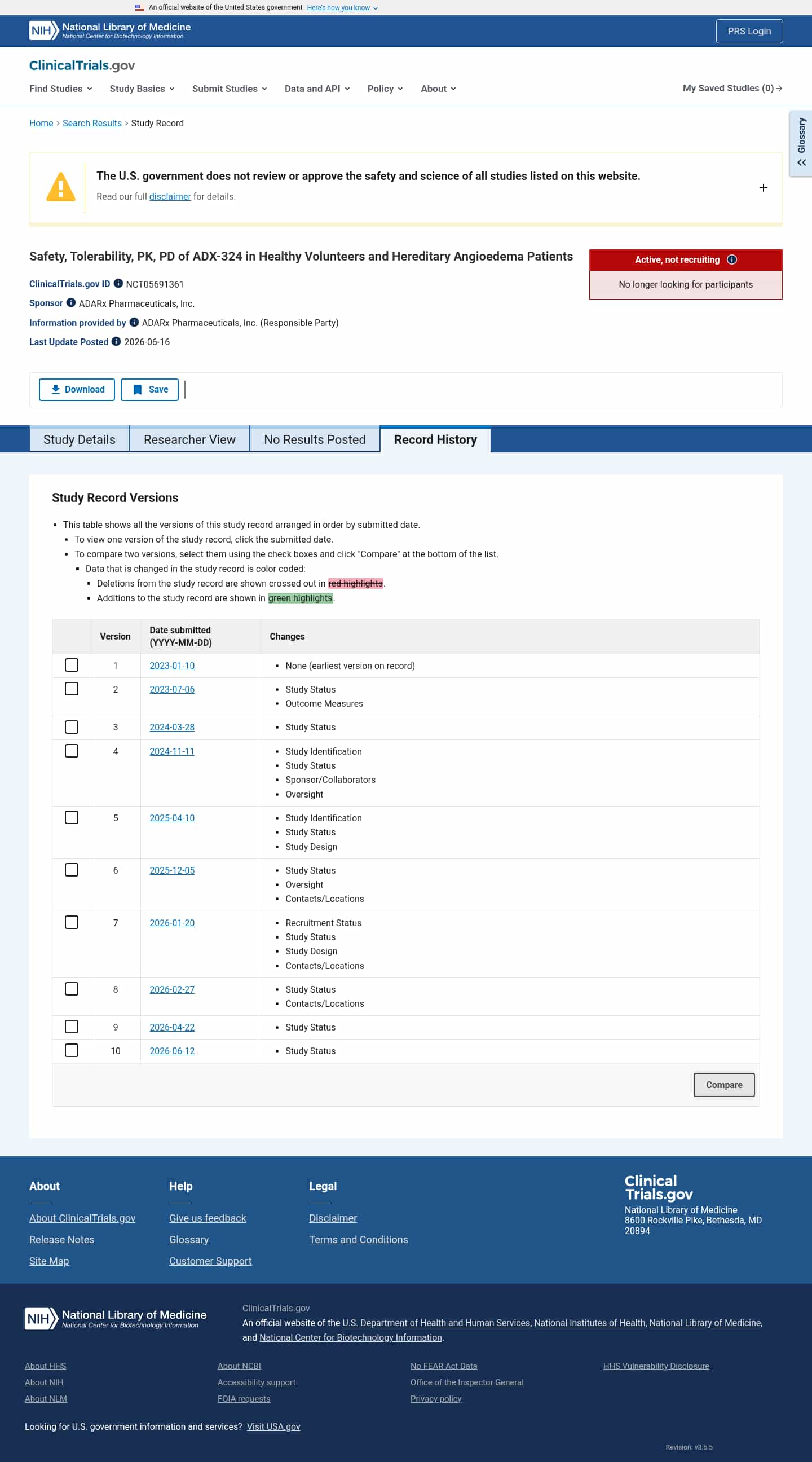Click the Privacy policy footer link
The height and width of the screenshot is (1462, 812).
pos(436,1399)
